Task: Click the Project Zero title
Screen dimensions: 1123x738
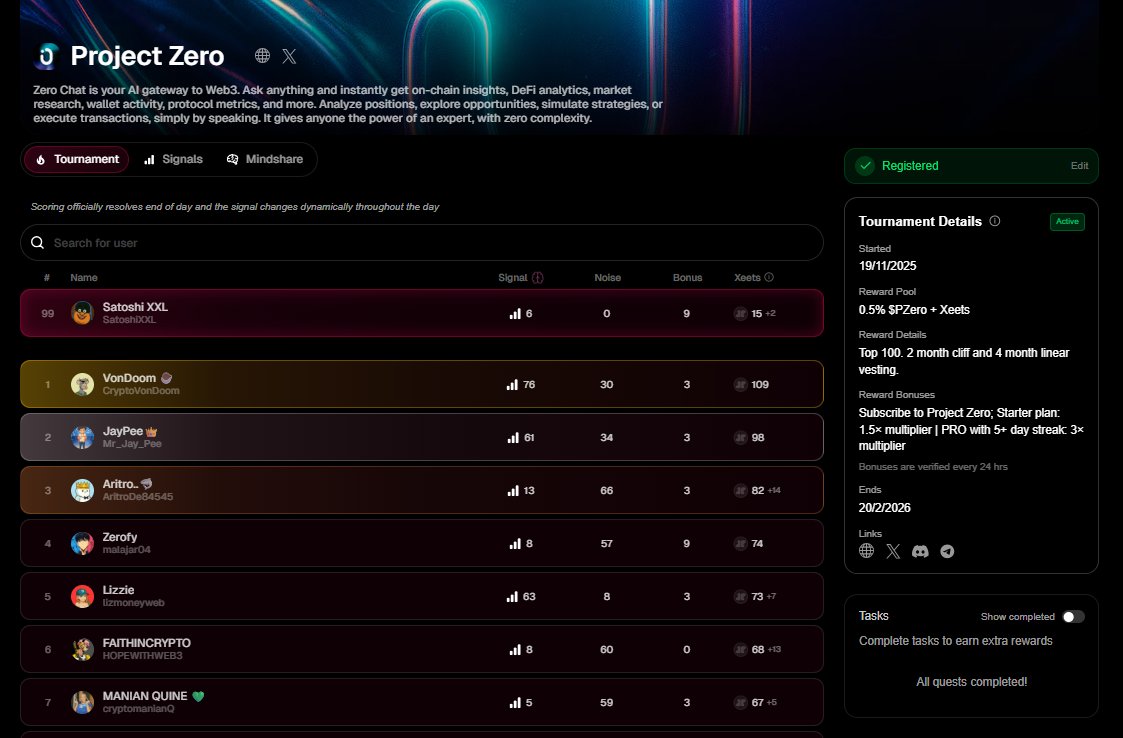Action: (x=147, y=56)
